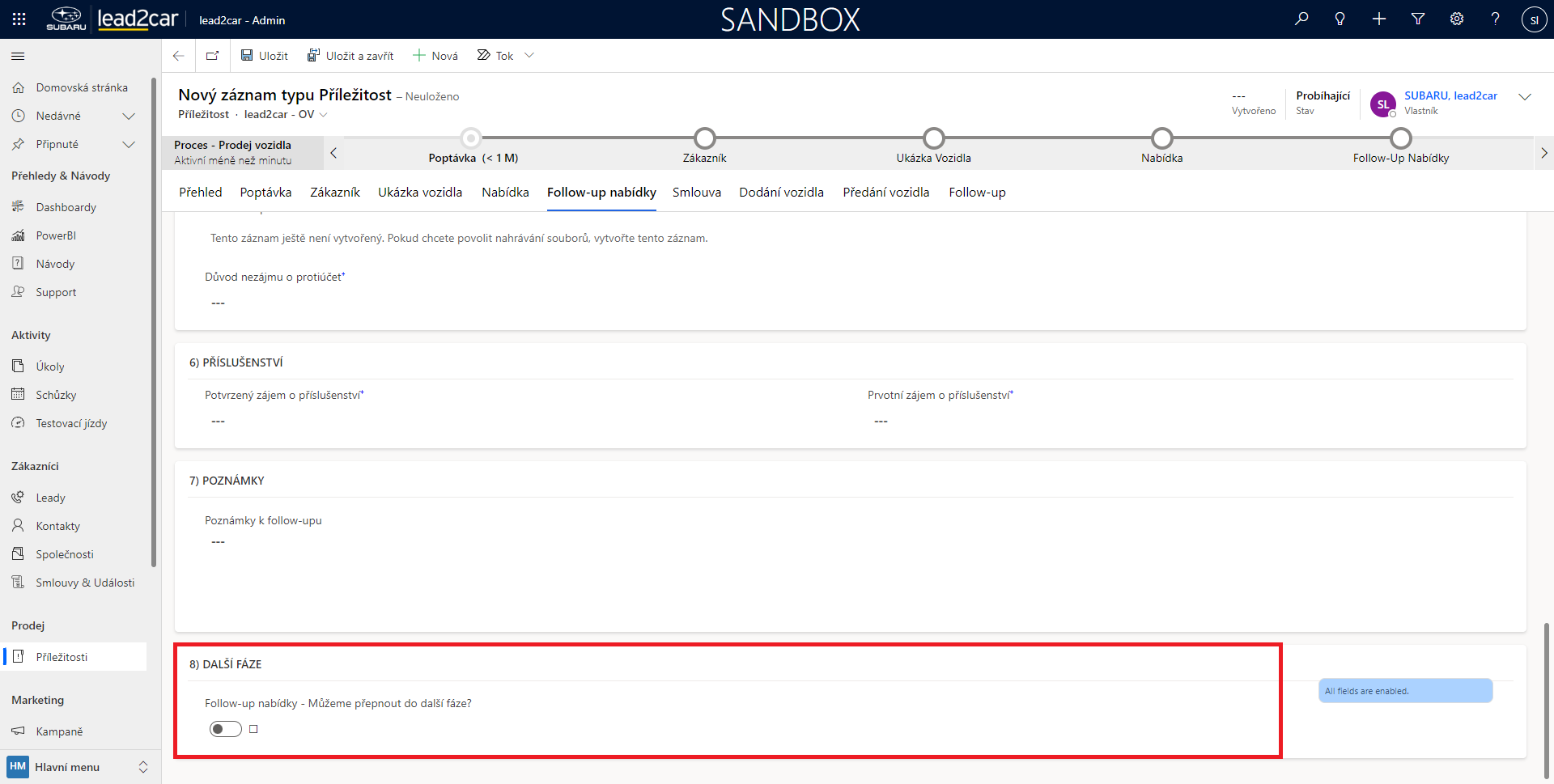Image resolution: width=1554 pixels, height=784 pixels.
Task: Click the search magnifier icon
Action: point(1301,19)
